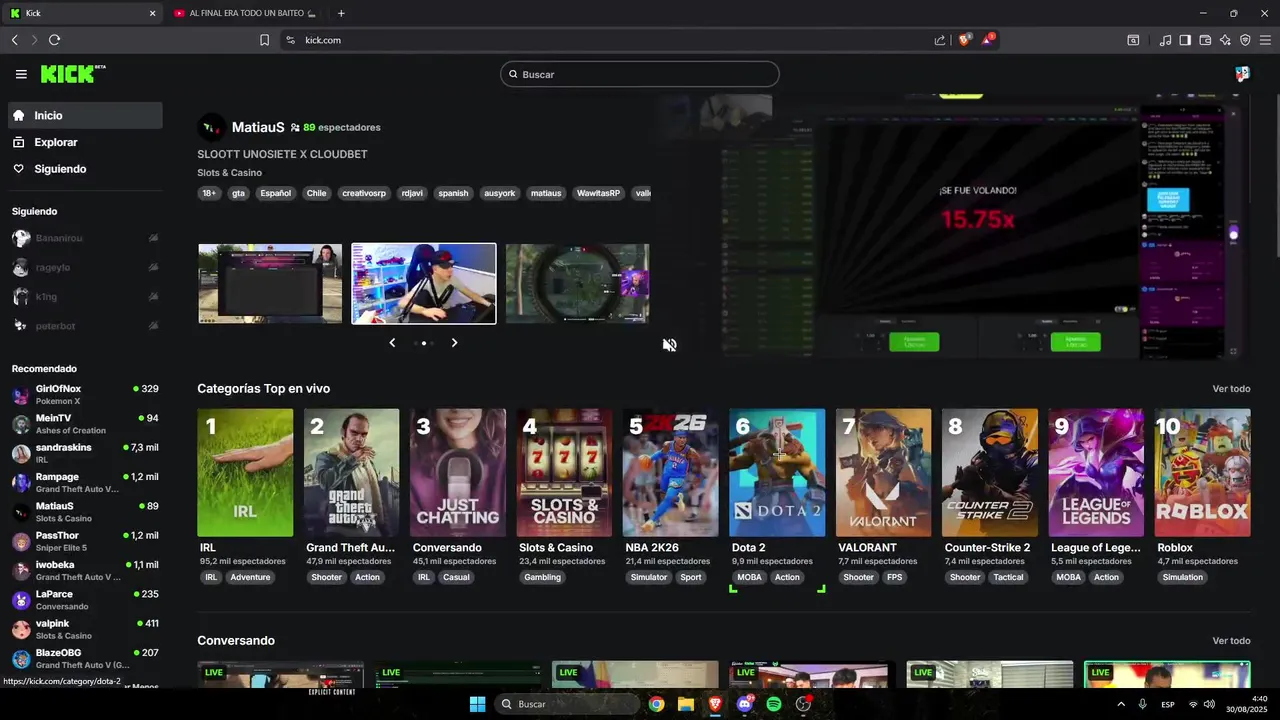Go back in browser history
Image resolution: width=1280 pixels, height=720 pixels.
(x=14, y=40)
